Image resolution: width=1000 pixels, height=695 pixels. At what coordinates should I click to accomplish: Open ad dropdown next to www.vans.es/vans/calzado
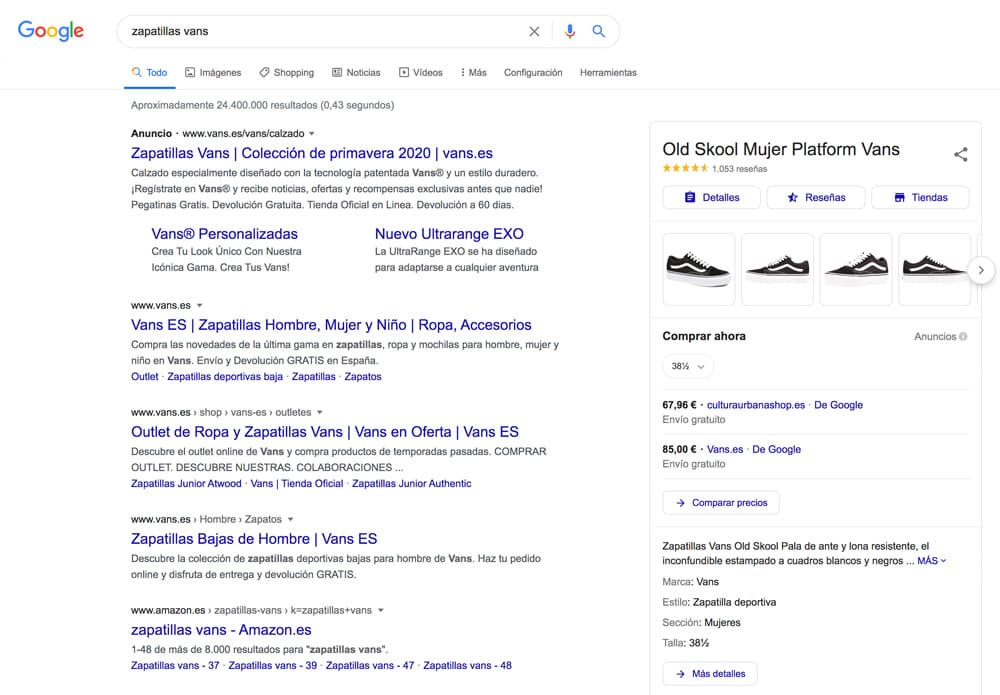tap(312, 134)
